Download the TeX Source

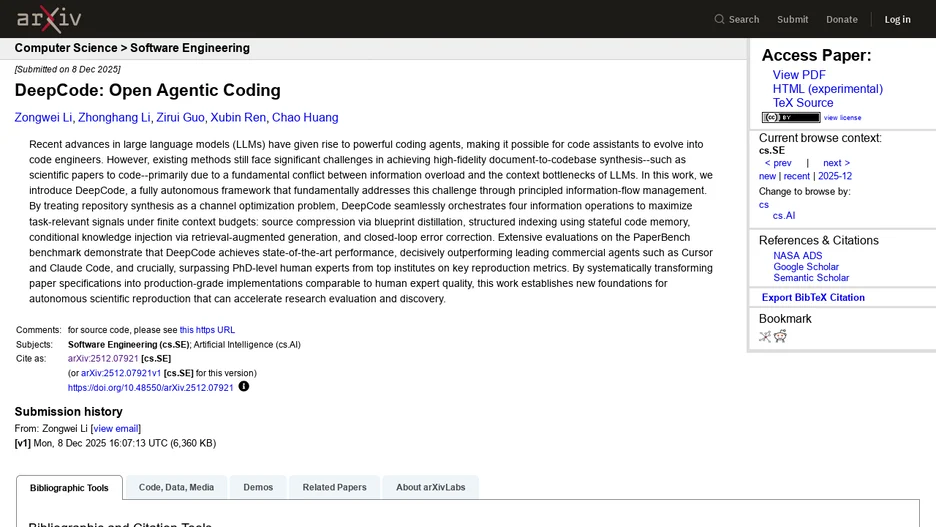click(x=803, y=103)
